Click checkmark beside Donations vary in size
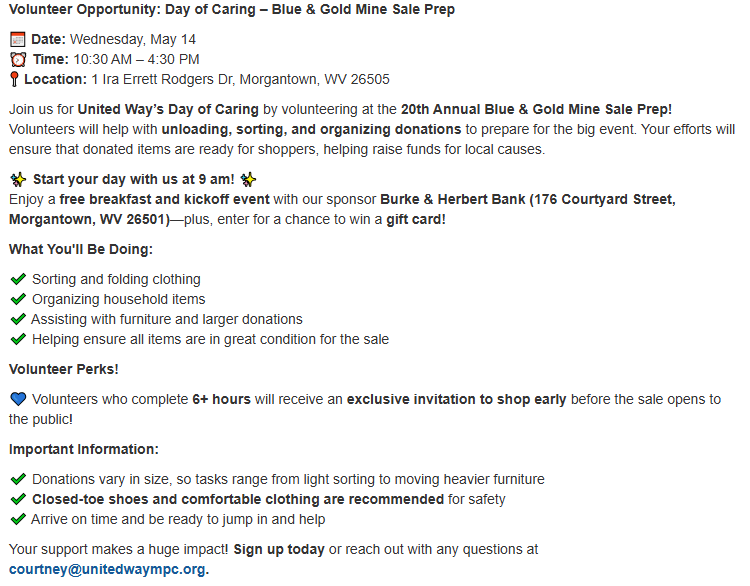750x586 pixels. point(18,479)
